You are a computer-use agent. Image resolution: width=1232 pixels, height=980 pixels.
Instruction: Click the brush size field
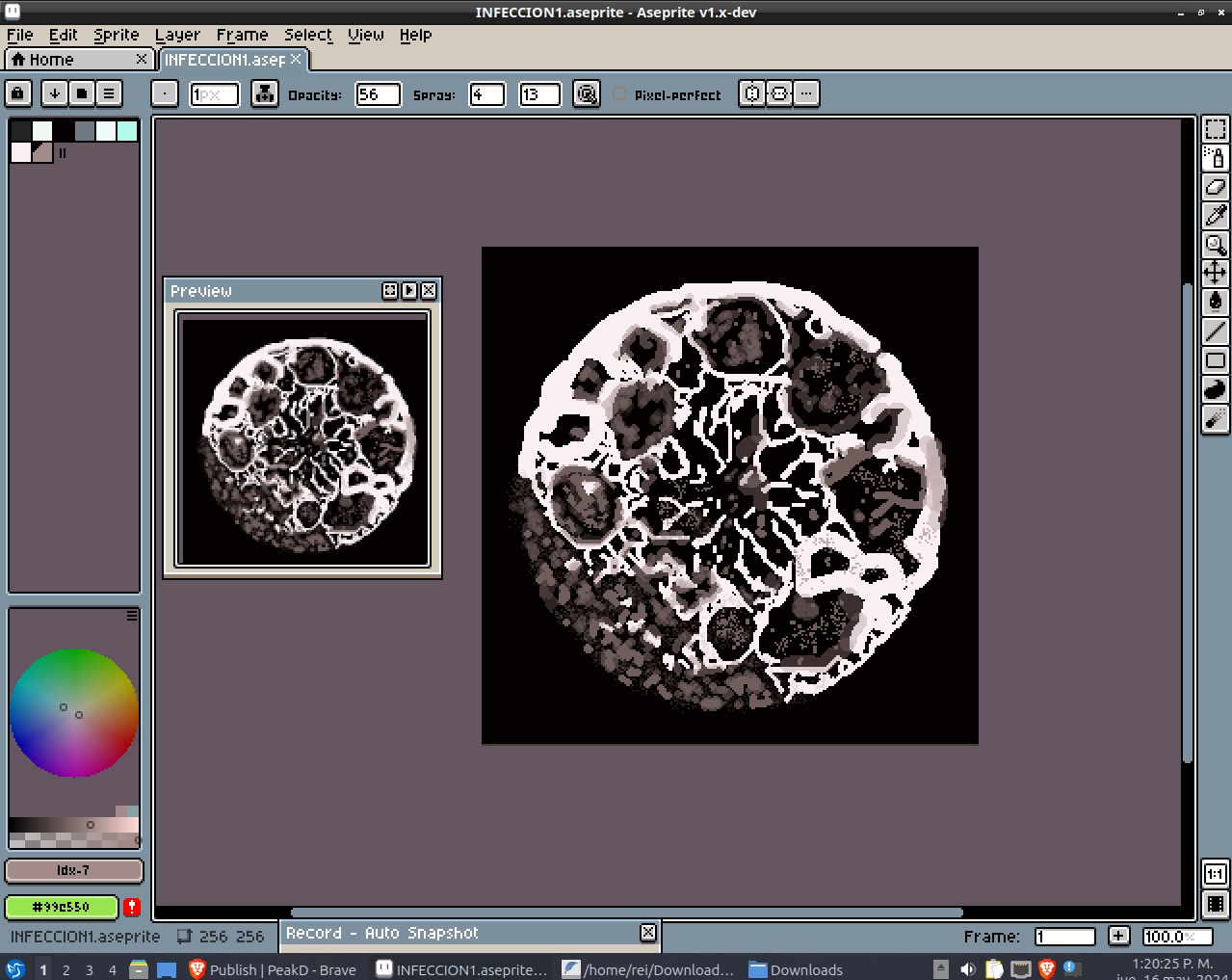[215, 94]
